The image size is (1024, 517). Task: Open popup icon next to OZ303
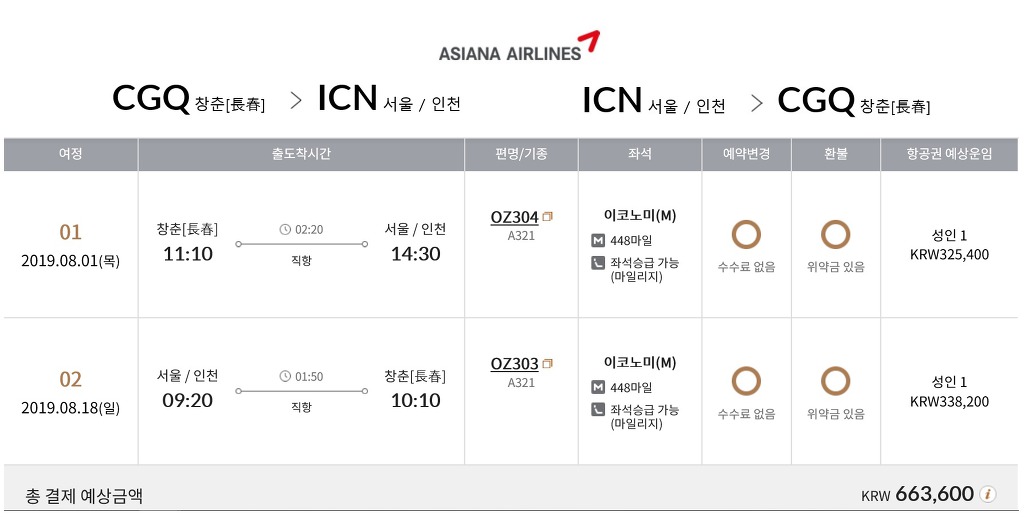tap(548, 363)
